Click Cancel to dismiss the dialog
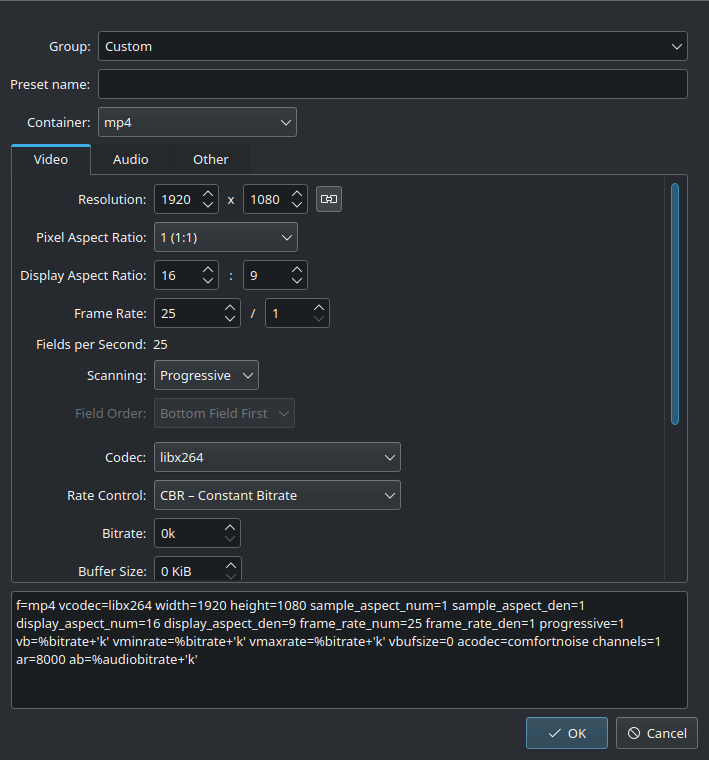The height and width of the screenshot is (760, 709). click(656, 733)
